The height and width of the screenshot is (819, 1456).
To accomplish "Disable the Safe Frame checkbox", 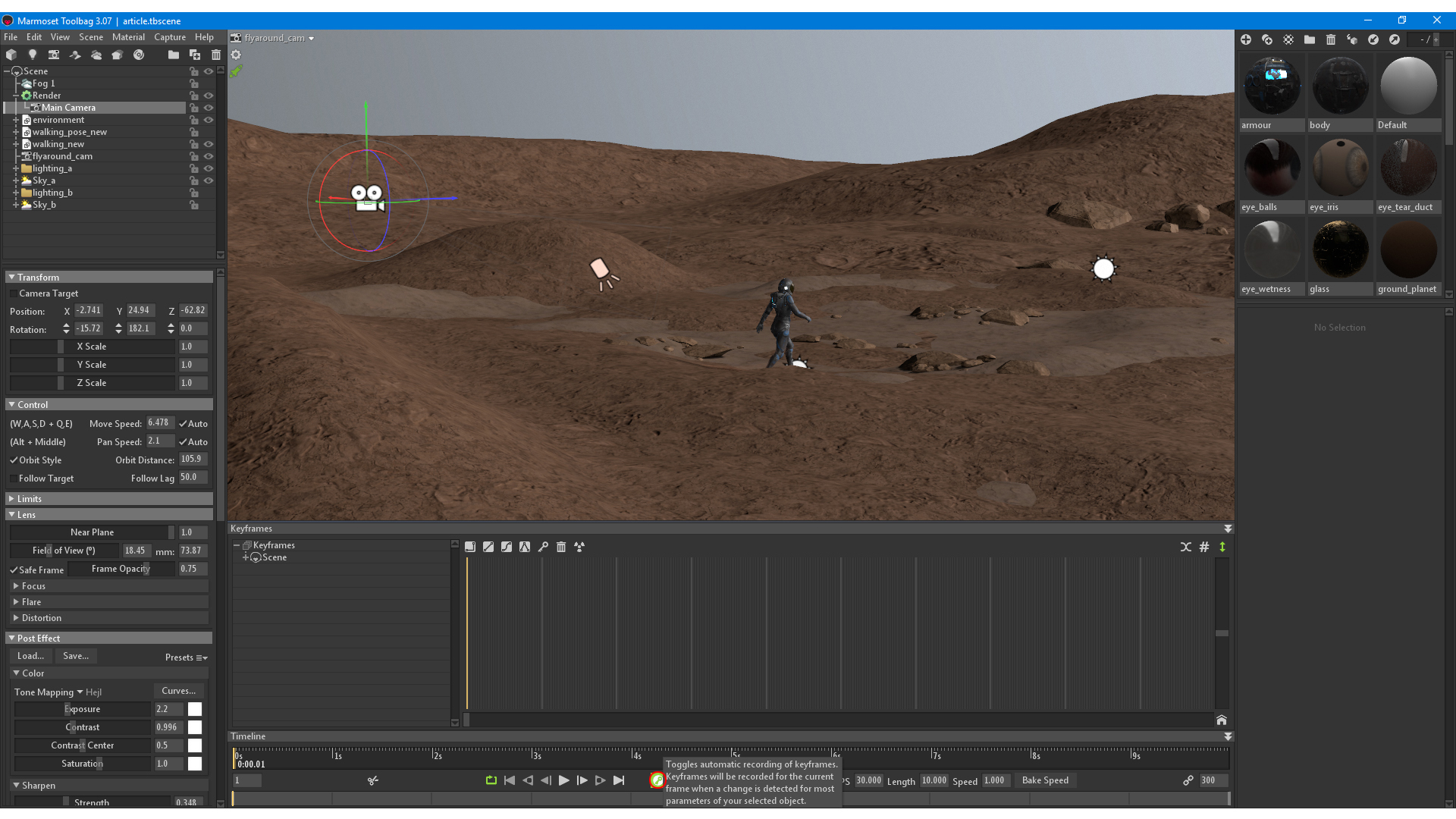I will 13,570.
